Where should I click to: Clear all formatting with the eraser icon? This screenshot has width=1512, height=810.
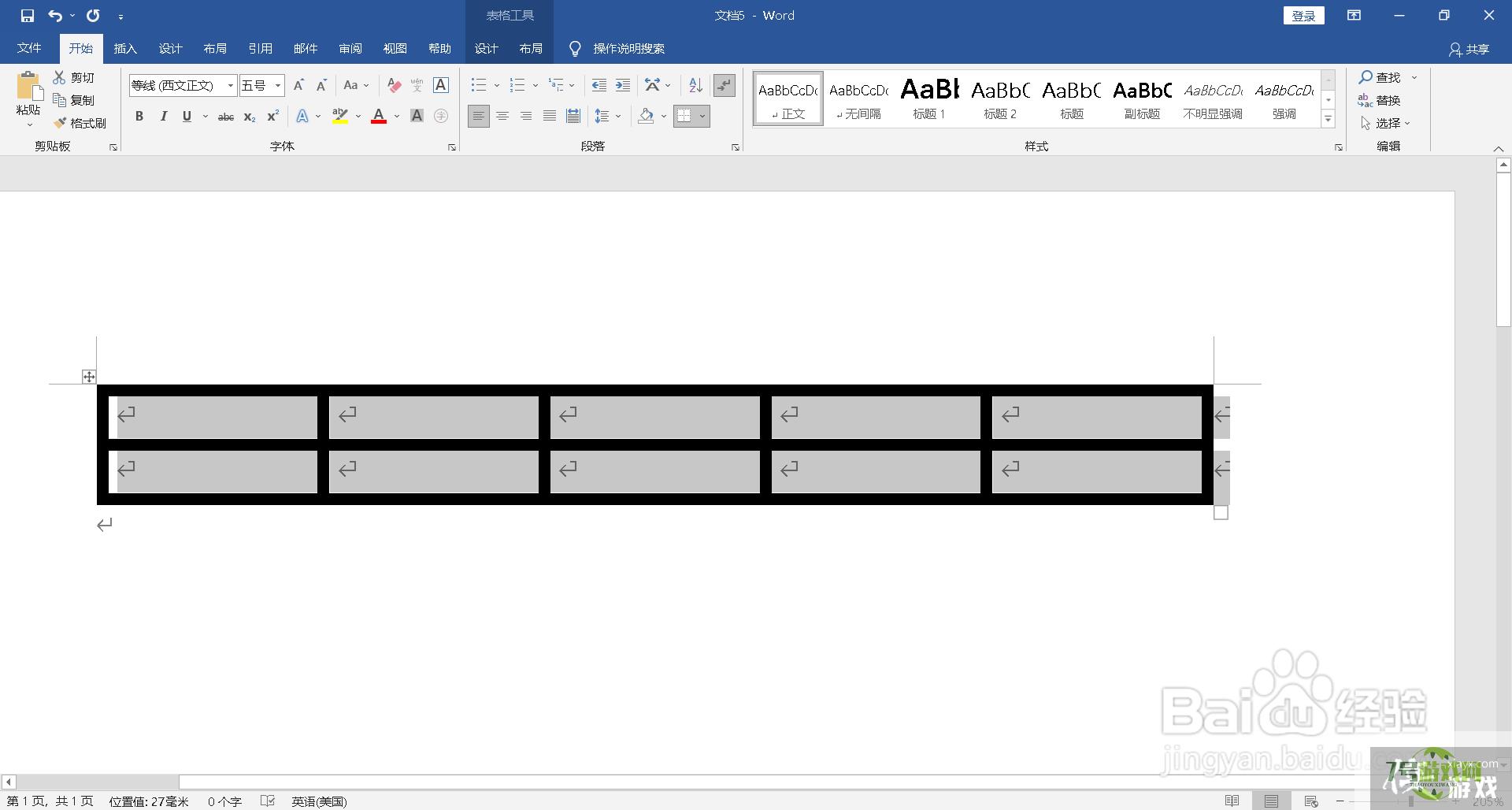click(395, 85)
